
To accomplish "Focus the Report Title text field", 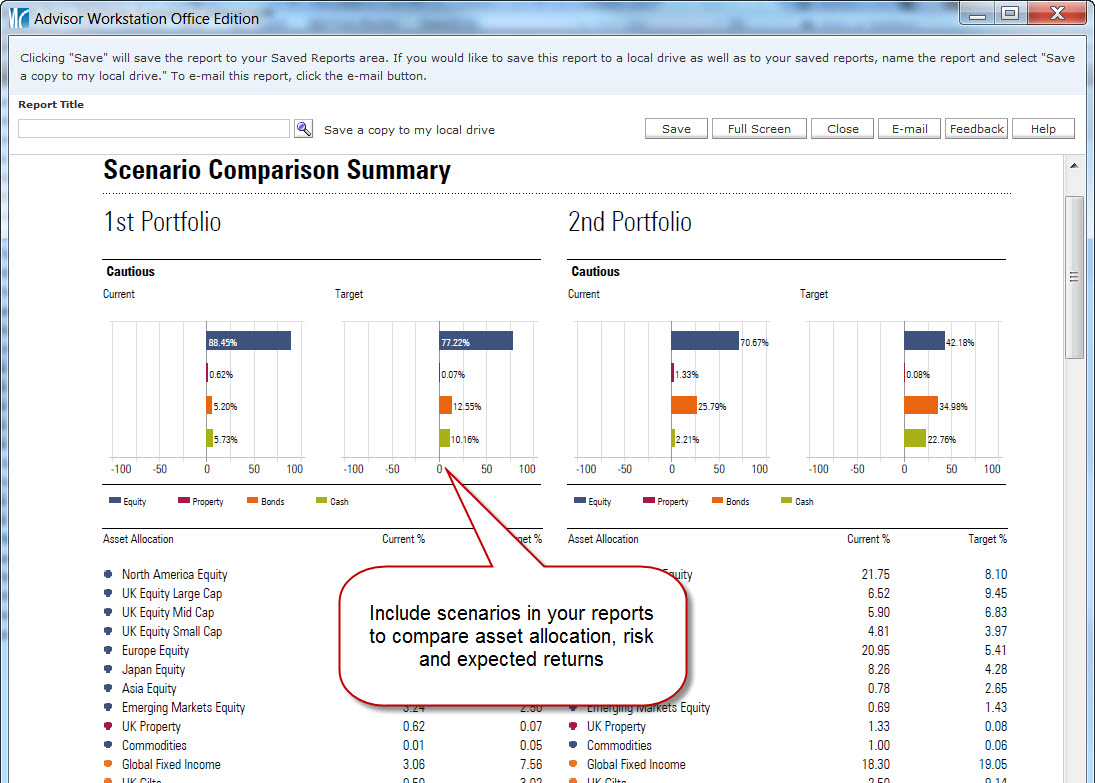I will [x=154, y=129].
